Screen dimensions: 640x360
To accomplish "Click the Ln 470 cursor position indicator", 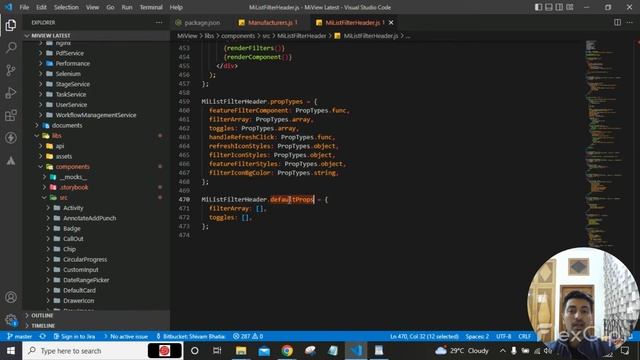I will (x=424, y=336).
